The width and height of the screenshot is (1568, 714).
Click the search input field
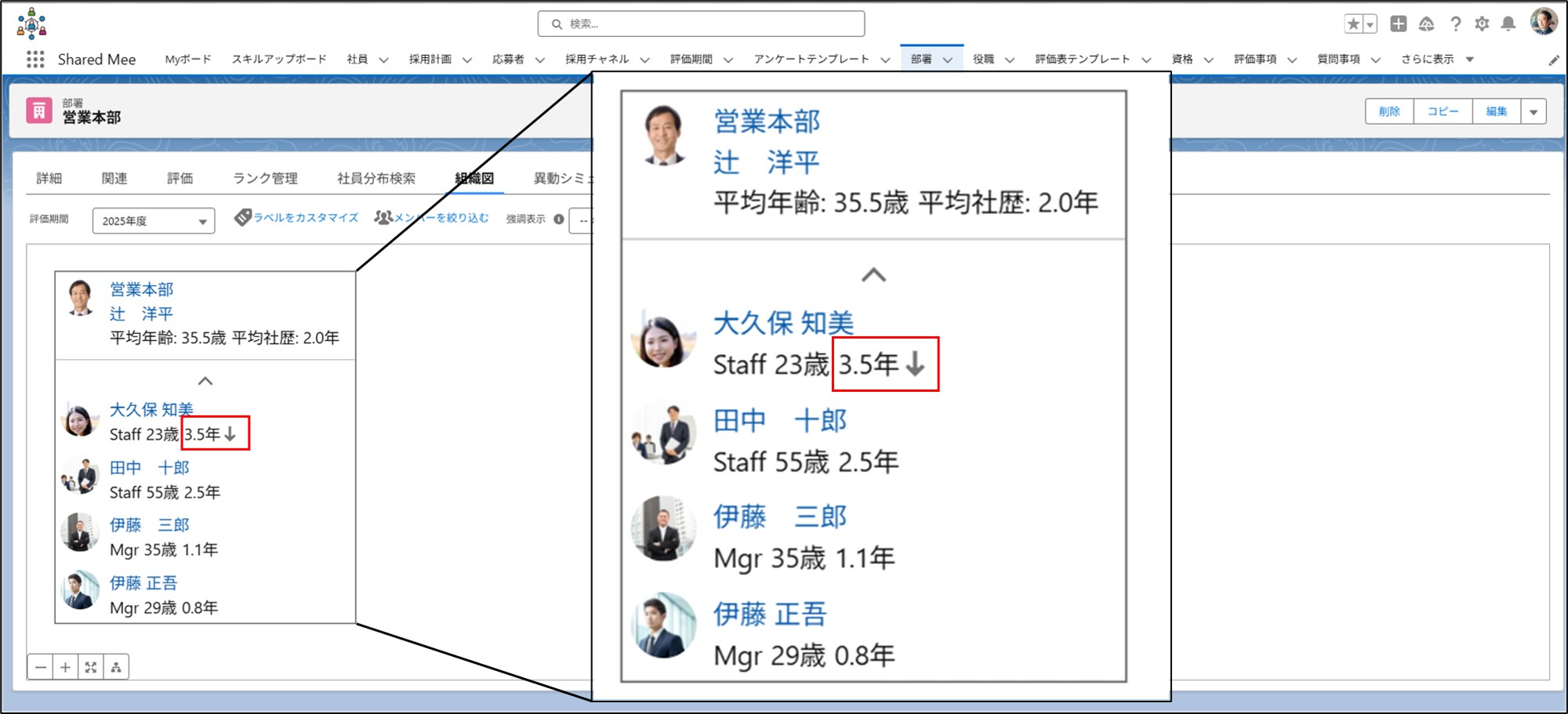(702, 24)
